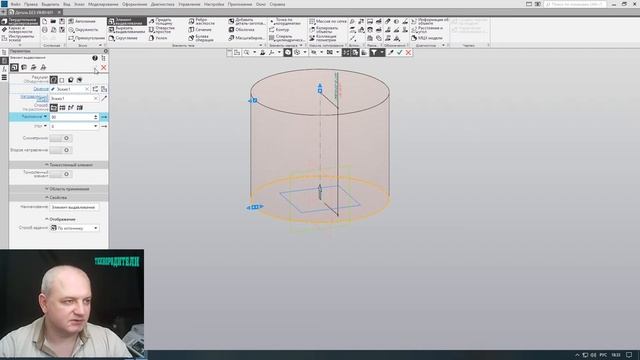Viewport: 640px width, 360px height.
Task: Click the Расстояние value input field
Action: (x=71, y=117)
